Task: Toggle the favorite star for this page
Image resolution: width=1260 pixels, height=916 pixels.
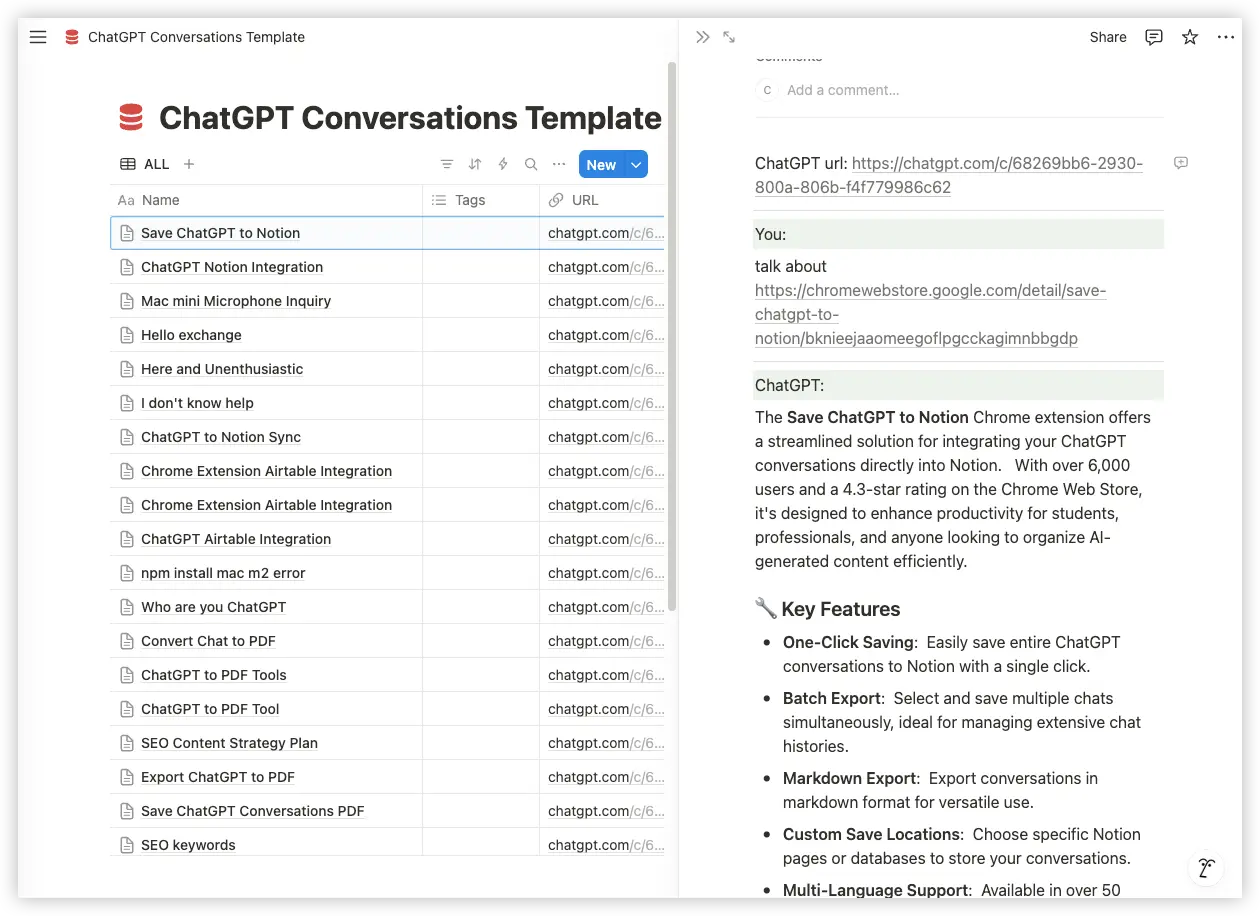Action: point(1190,37)
